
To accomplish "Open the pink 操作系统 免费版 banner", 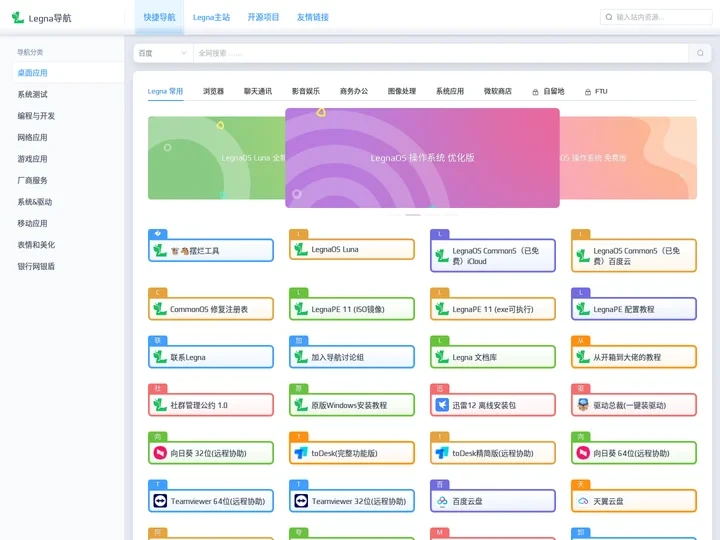I will [x=628, y=158].
